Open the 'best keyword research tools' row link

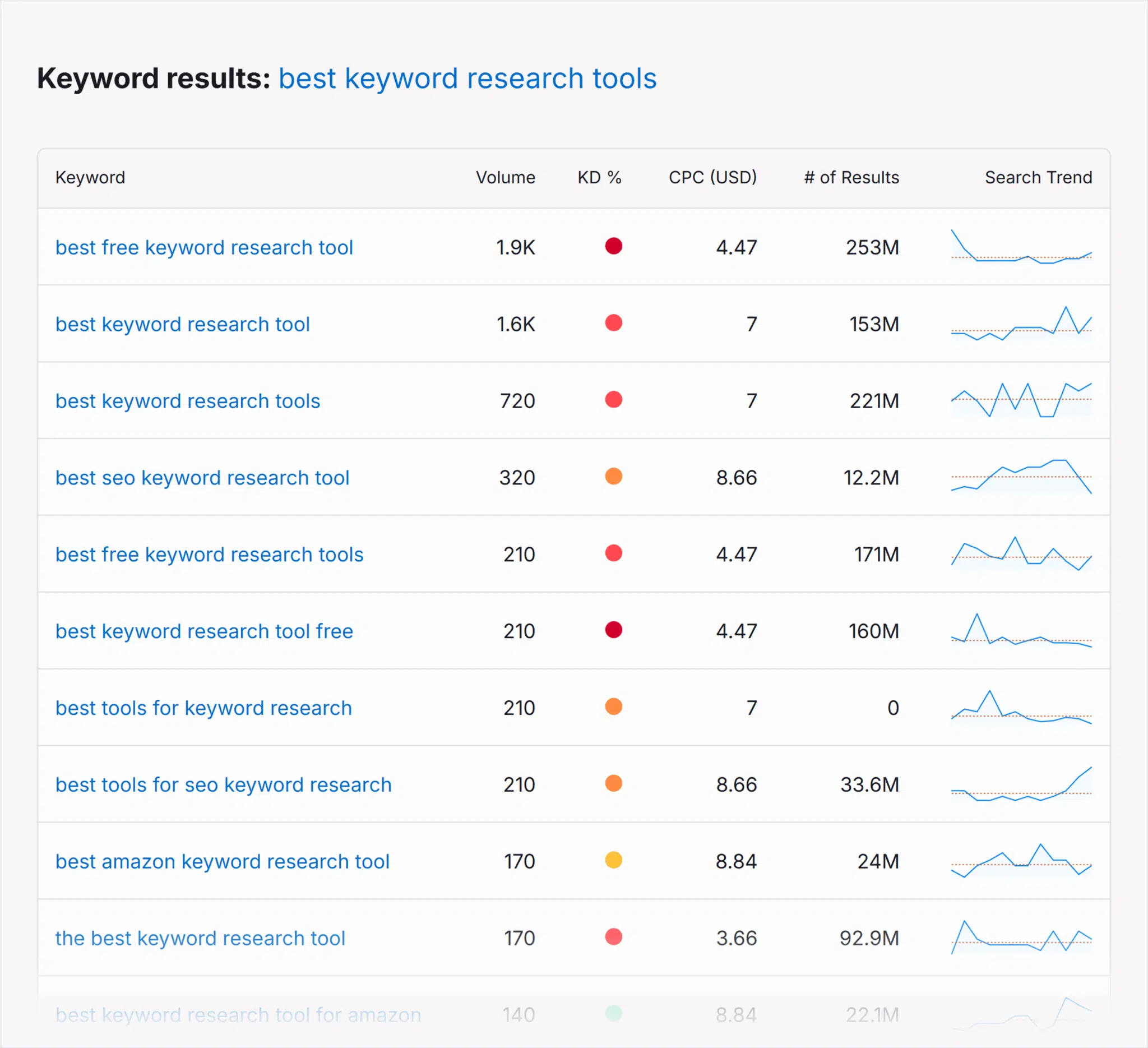(x=187, y=401)
